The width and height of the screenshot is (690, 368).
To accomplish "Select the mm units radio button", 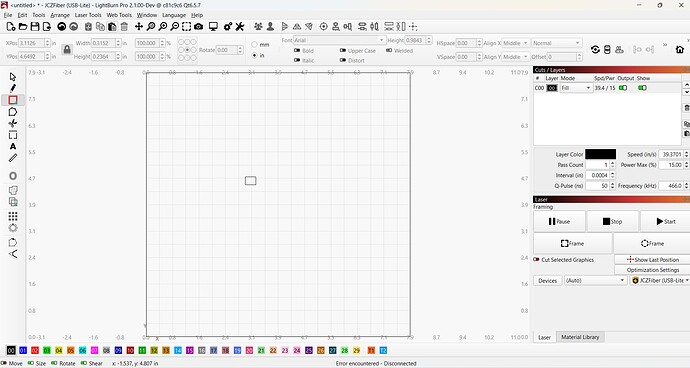I will point(254,44).
